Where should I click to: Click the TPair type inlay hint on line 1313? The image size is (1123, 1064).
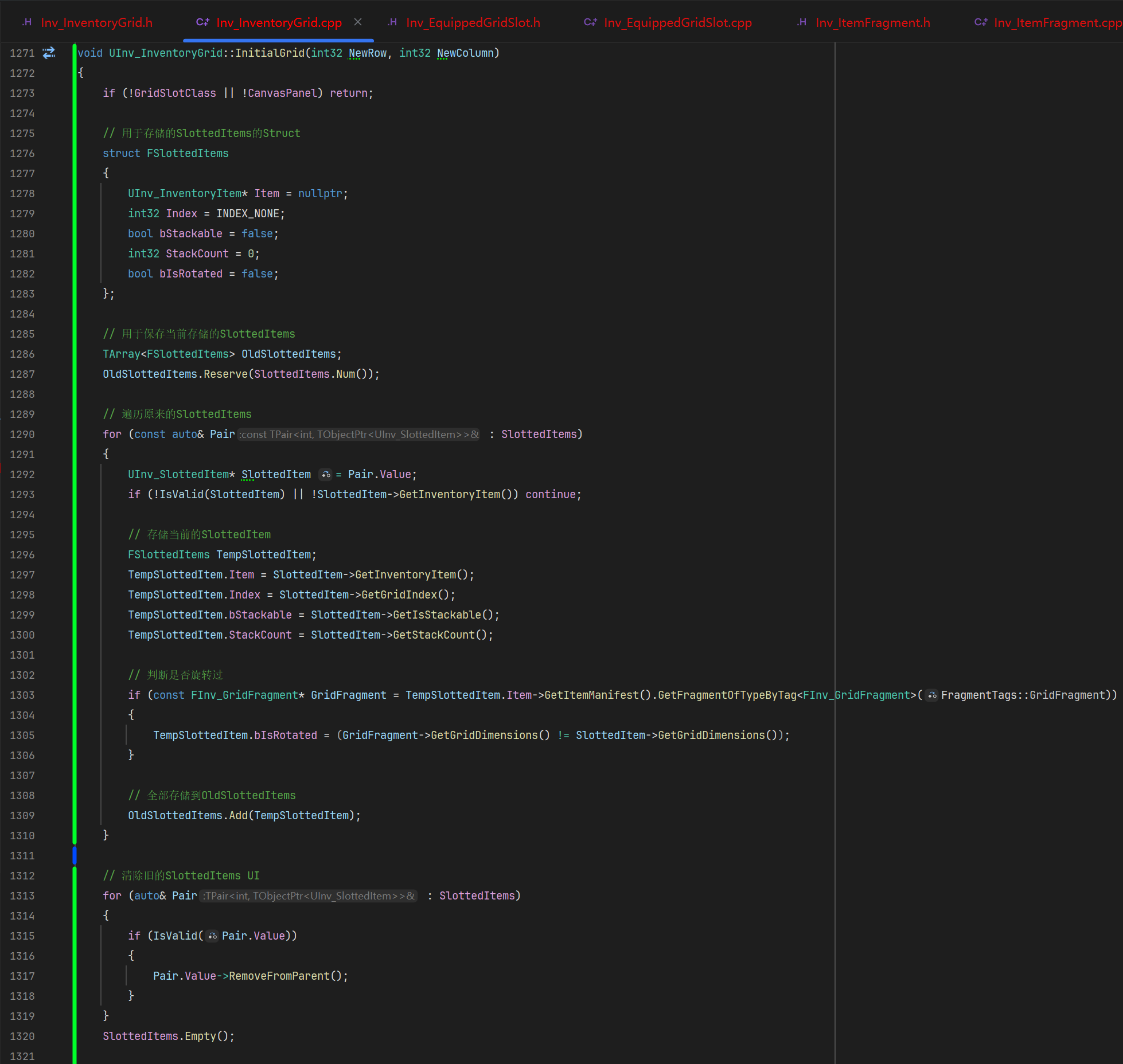pyautogui.click(x=309, y=896)
